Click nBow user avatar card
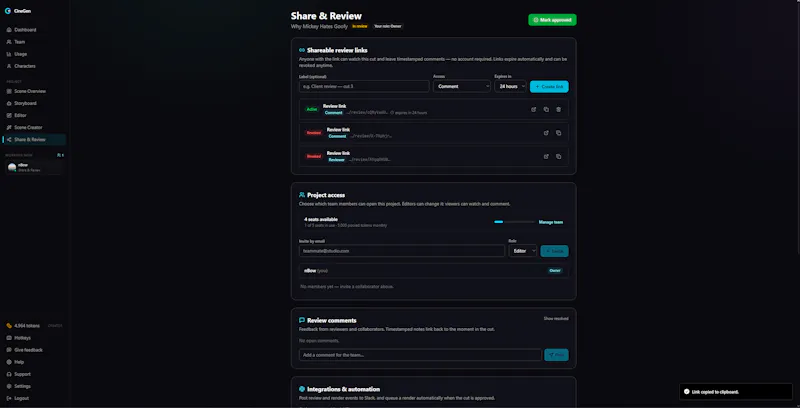 [x=34, y=167]
